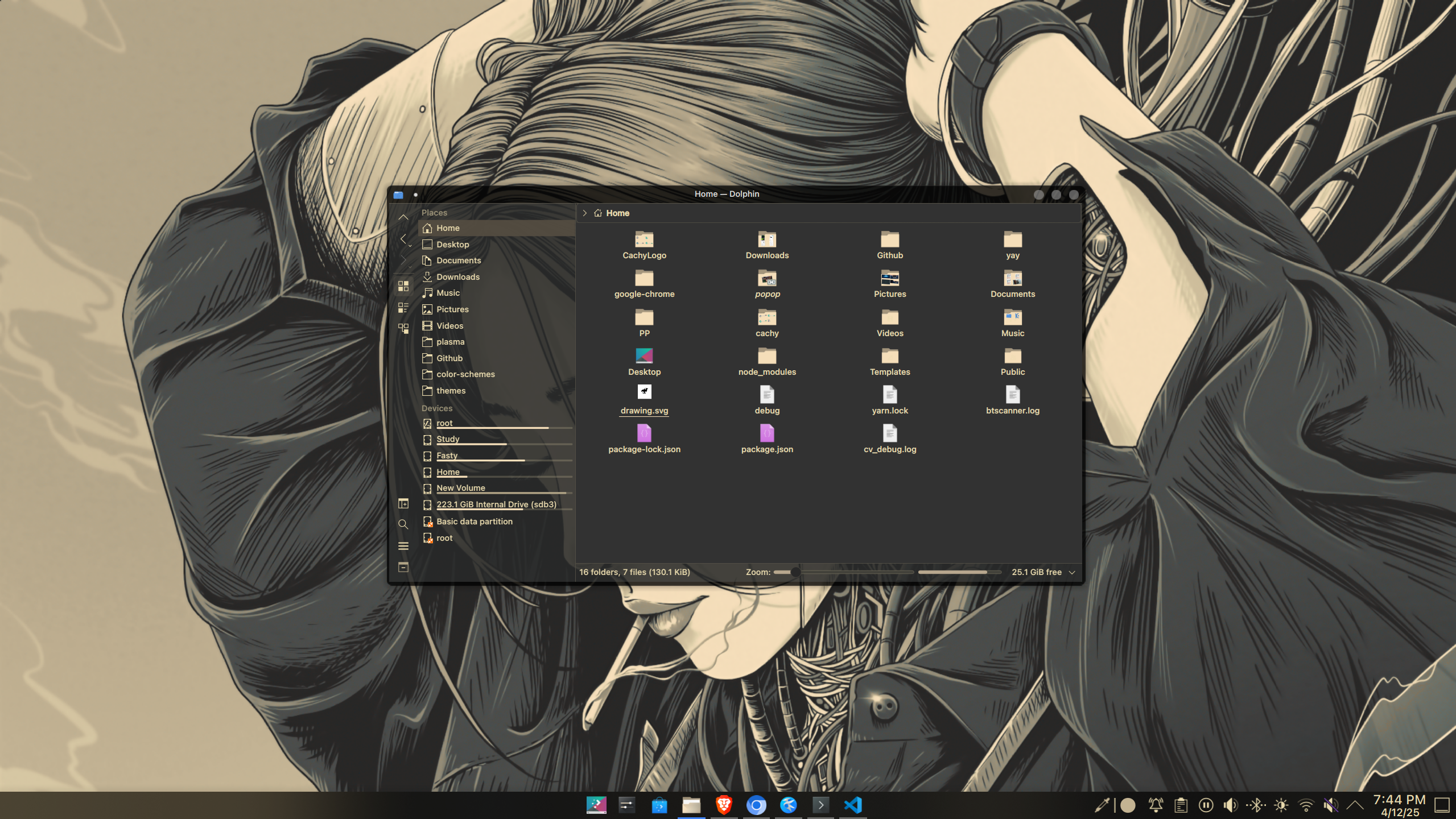Switch Dolphin to Icons view mode
This screenshot has width=1456, height=819.
[x=403, y=286]
